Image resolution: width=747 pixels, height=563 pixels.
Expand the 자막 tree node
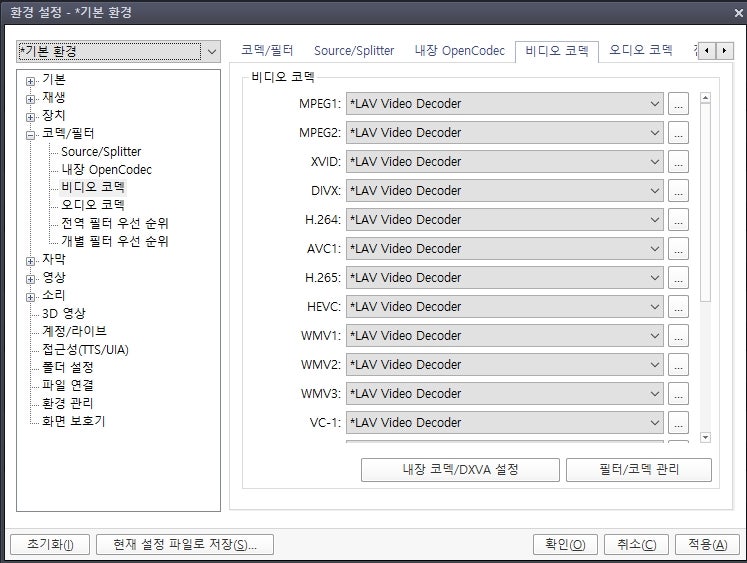30,261
